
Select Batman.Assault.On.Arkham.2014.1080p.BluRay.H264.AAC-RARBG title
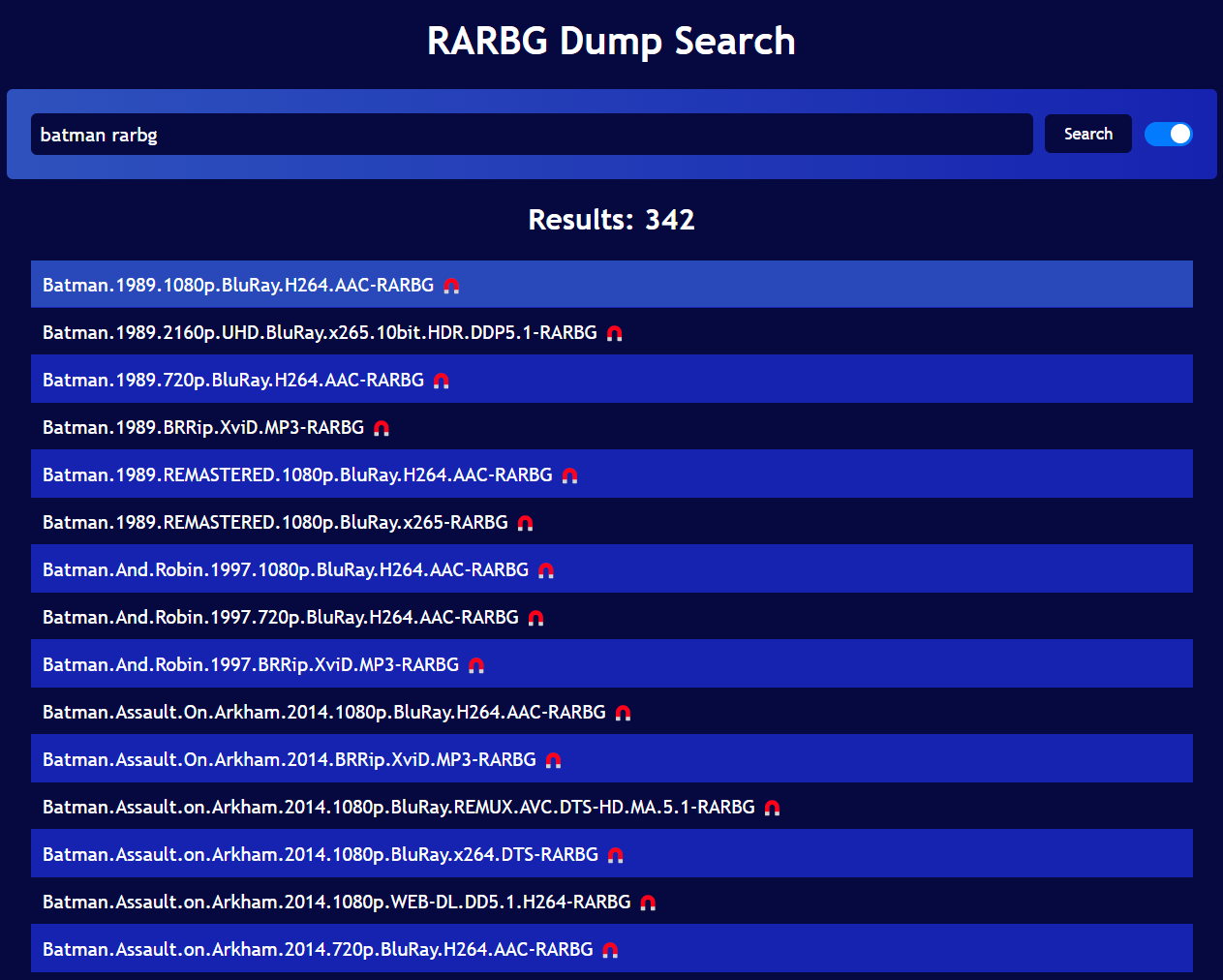click(324, 712)
